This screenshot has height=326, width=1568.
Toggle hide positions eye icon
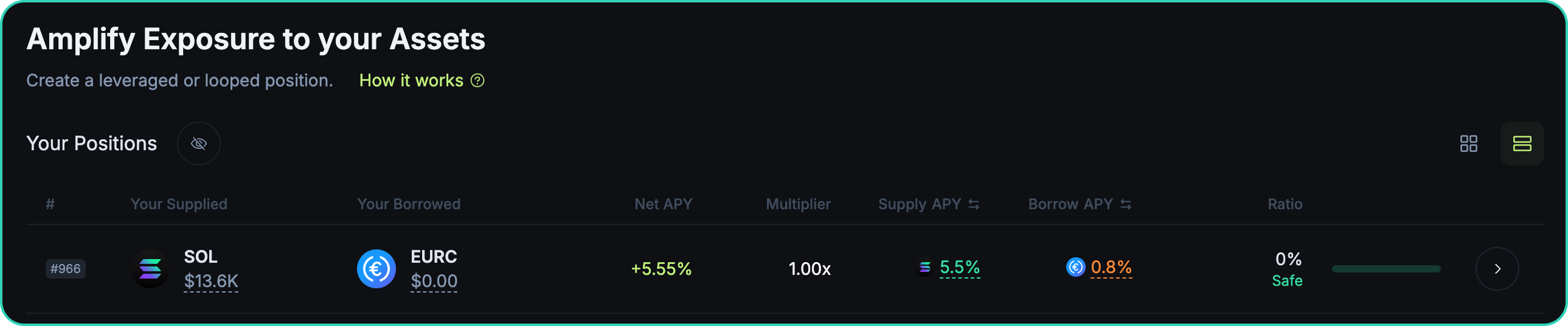(198, 144)
